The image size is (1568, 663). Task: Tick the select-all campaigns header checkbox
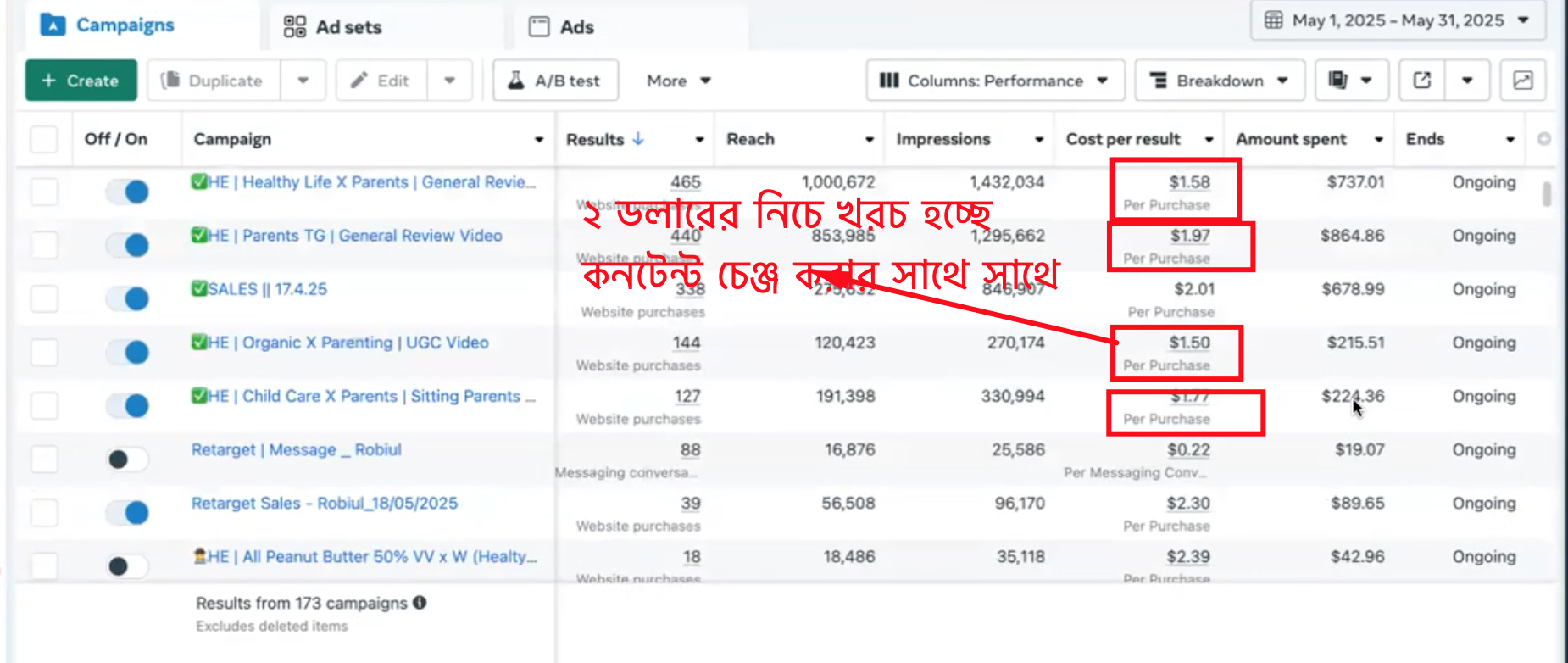click(44, 139)
